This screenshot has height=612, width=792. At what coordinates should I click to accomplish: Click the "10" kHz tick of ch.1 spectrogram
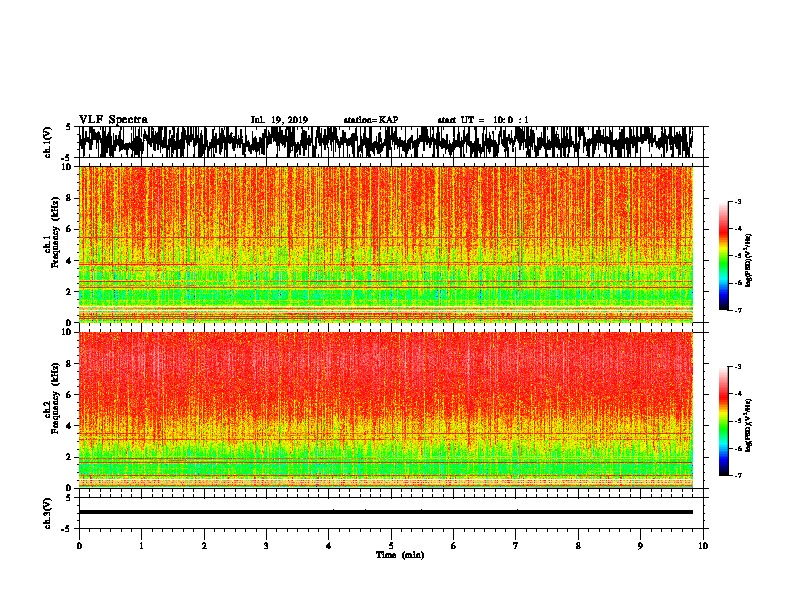click(x=68, y=167)
